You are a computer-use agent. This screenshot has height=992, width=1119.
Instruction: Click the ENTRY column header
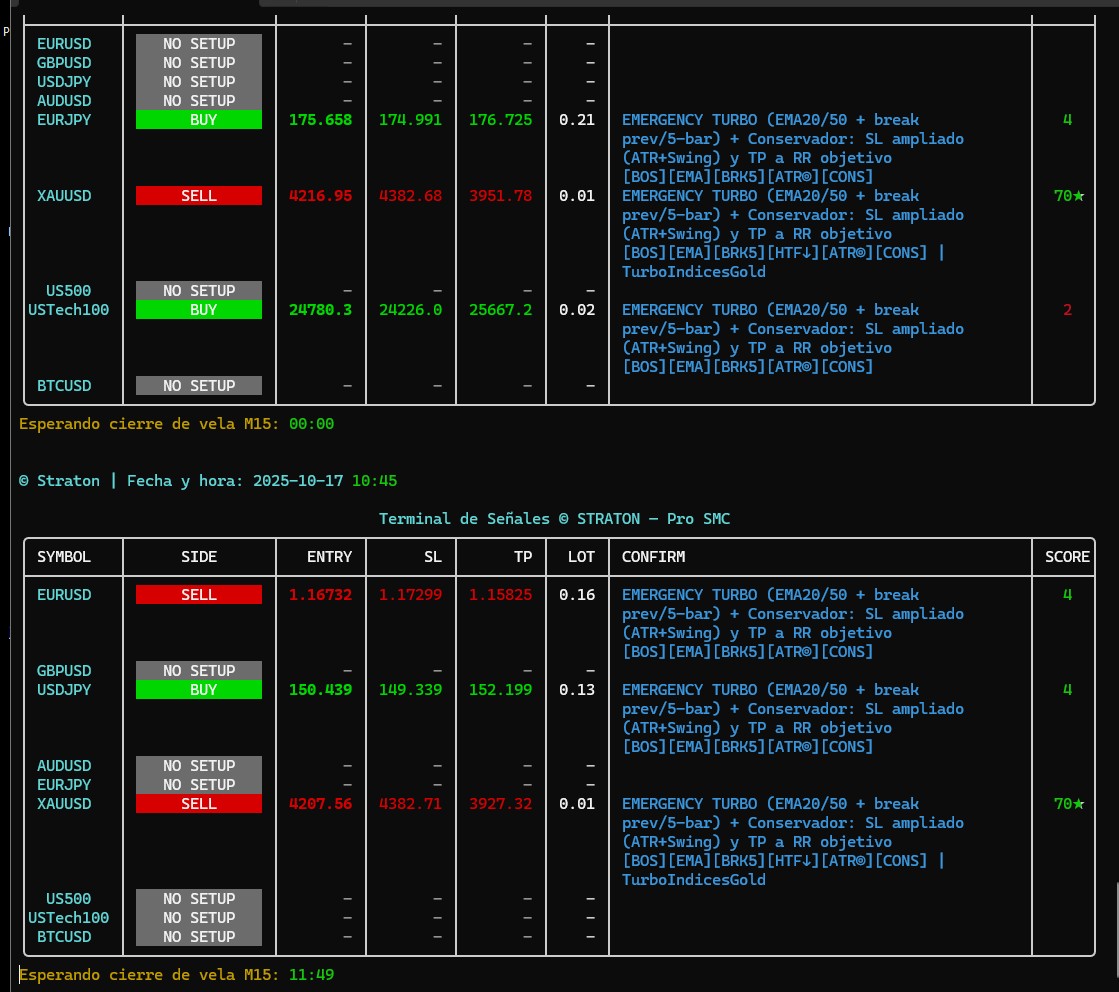(x=329, y=557)
